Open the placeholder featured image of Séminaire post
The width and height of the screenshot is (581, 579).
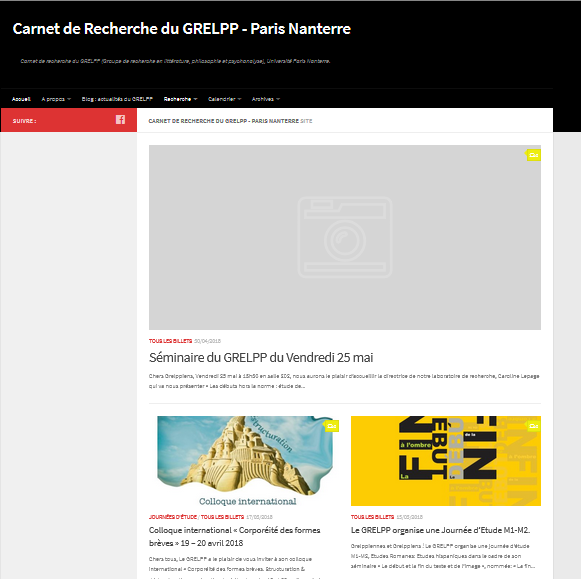(x=345, y=237)
